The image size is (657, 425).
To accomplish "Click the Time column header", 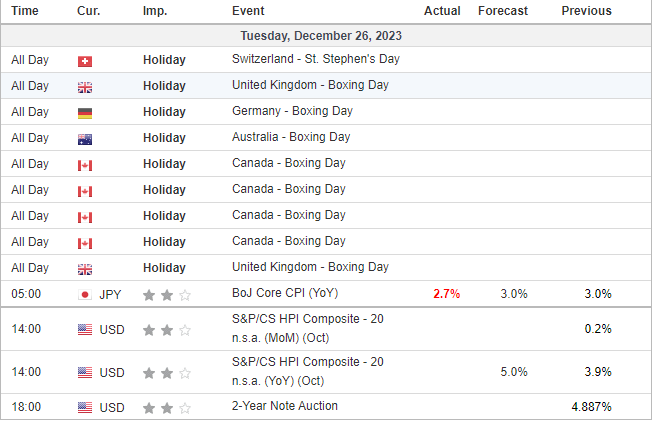I will (25, 11).
